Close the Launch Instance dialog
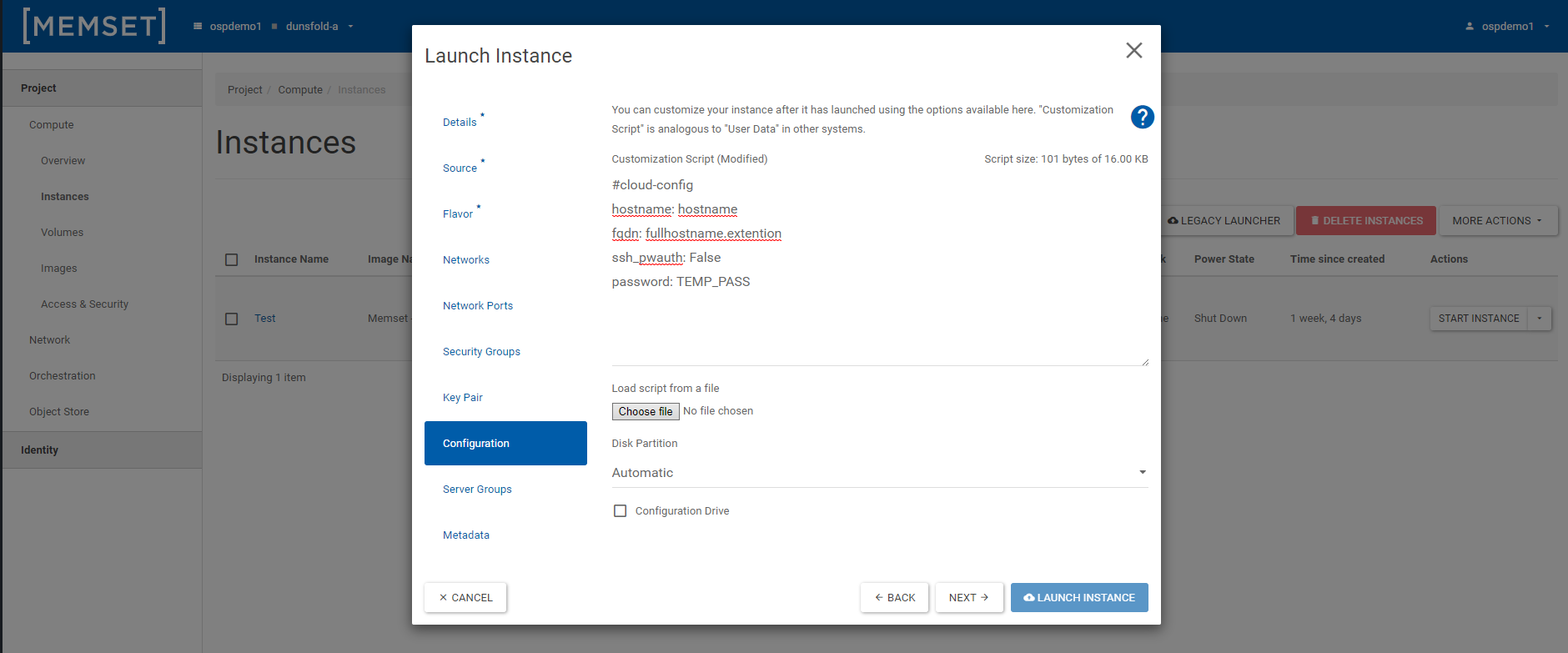The image size is (1568, 653). (1133, 51)
